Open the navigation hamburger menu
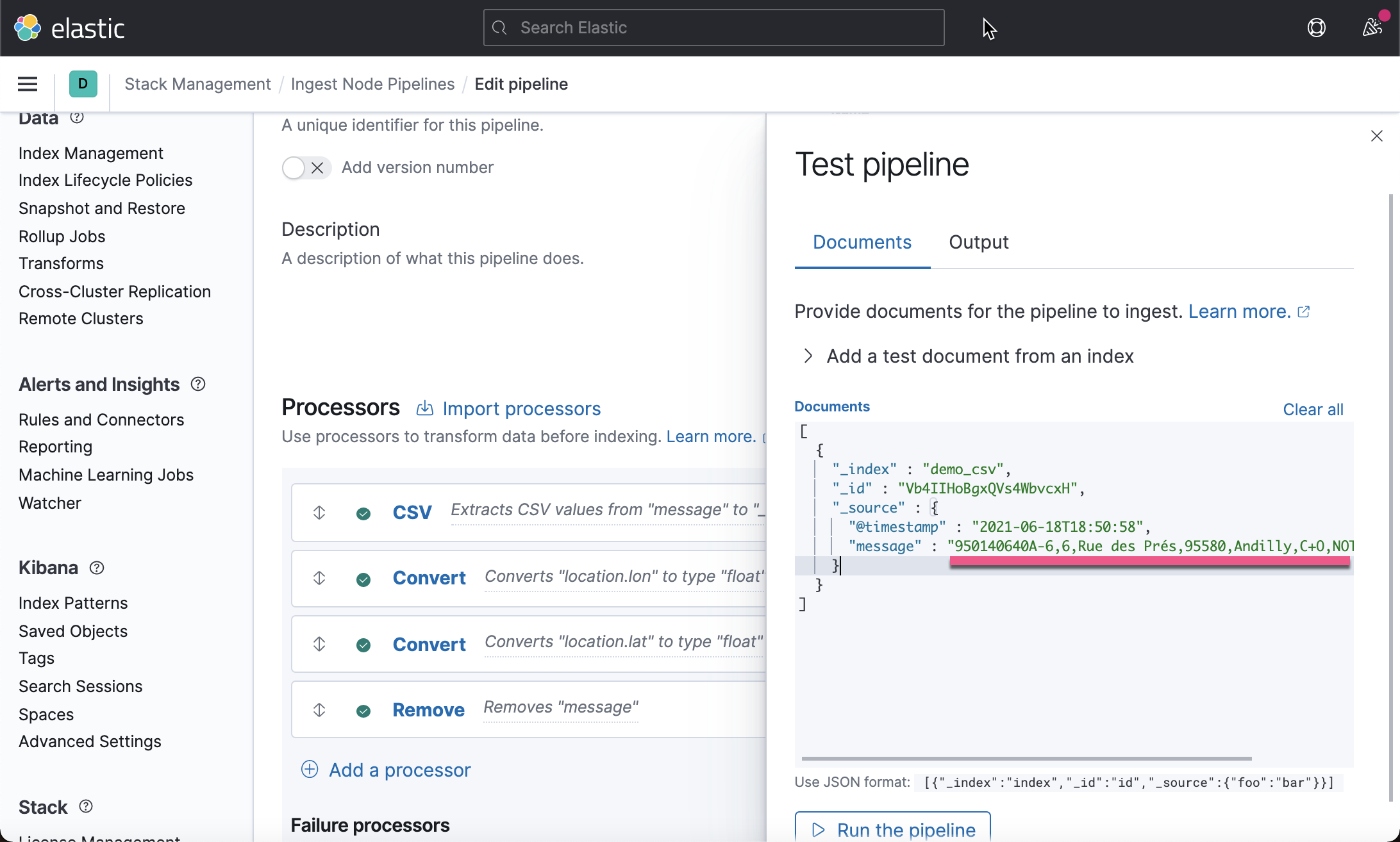 click(x=27, y=83)
